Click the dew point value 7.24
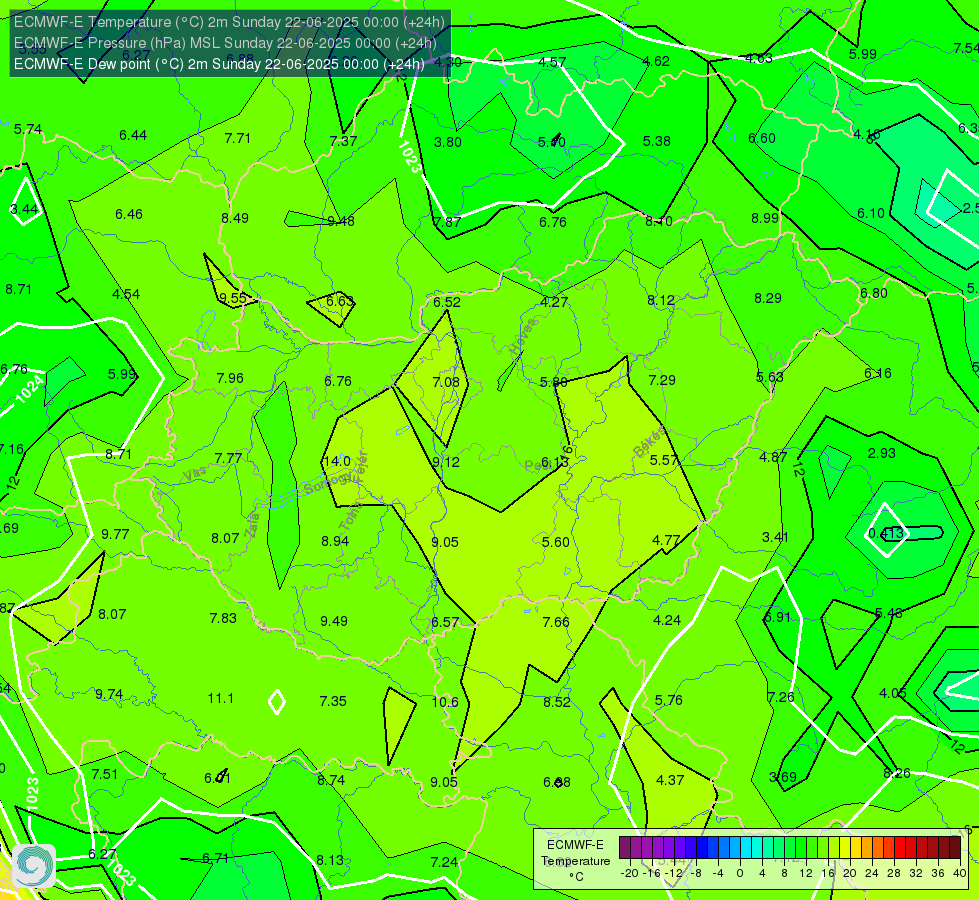Image resolution: width=979 pixels, height=900 pixels. [x=444, y=863]
